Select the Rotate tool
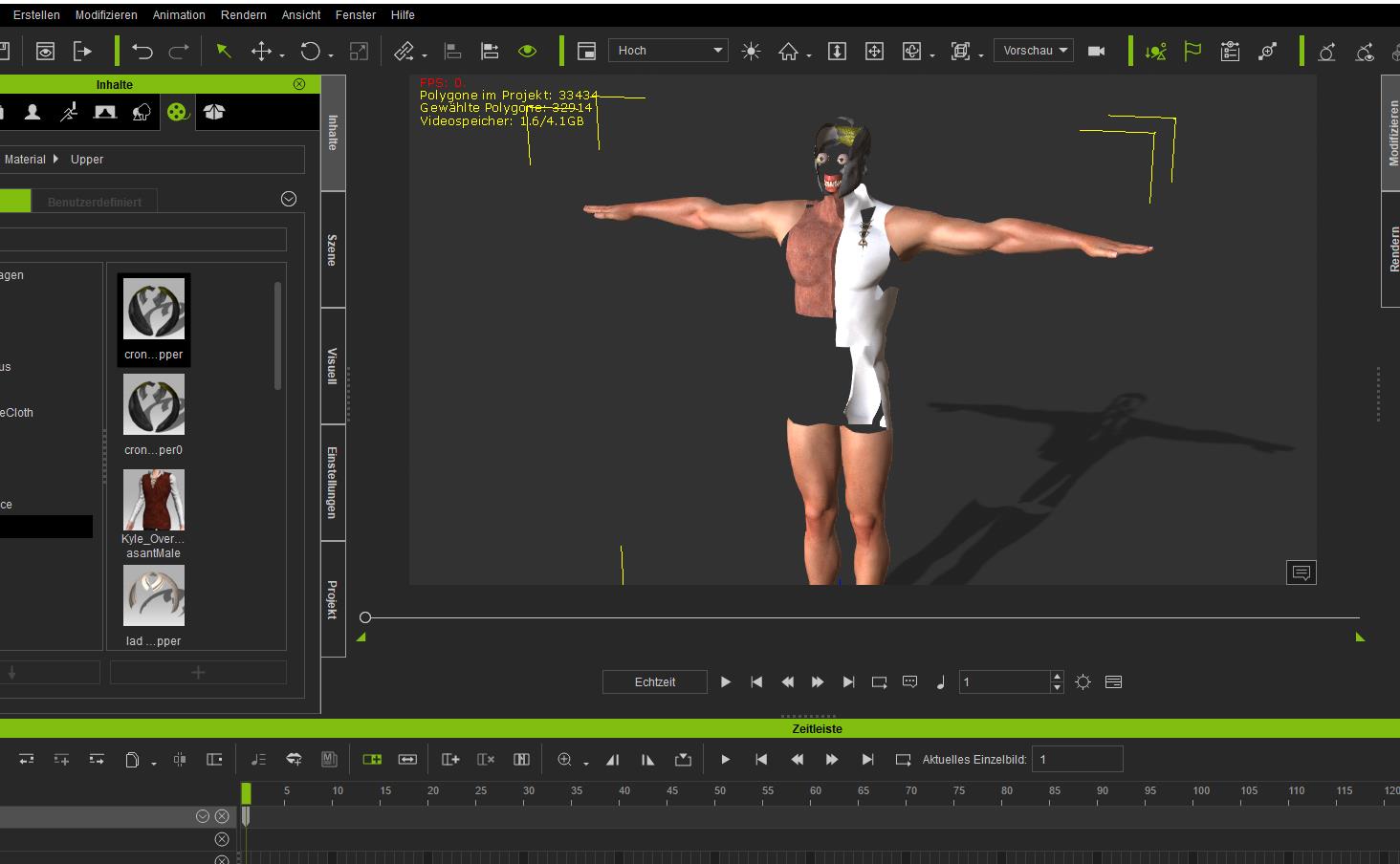 pyautogui.click(x=311, y=51)
